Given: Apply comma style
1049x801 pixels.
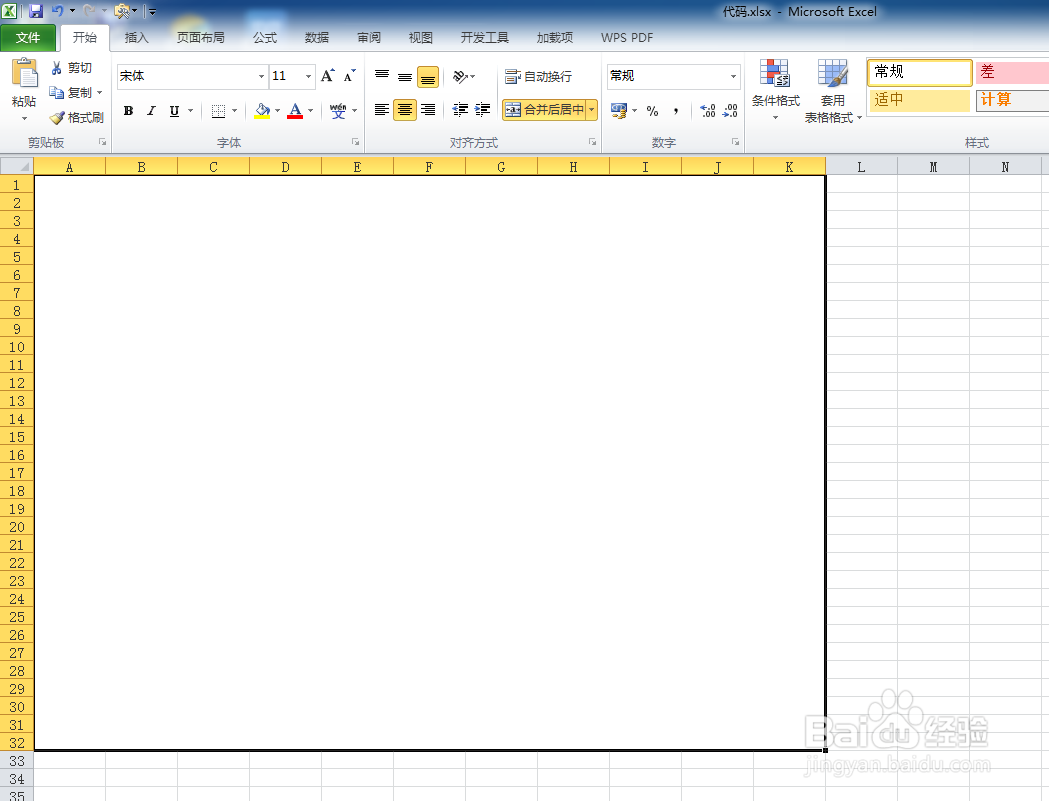Looking at the screenshot, I should (676, 111).
